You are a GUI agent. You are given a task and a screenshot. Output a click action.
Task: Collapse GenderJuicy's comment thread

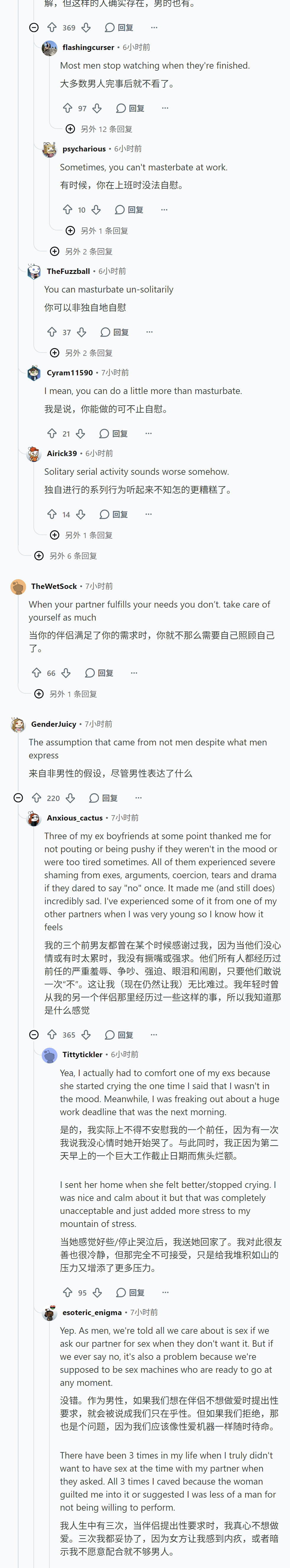click(18, 798)
